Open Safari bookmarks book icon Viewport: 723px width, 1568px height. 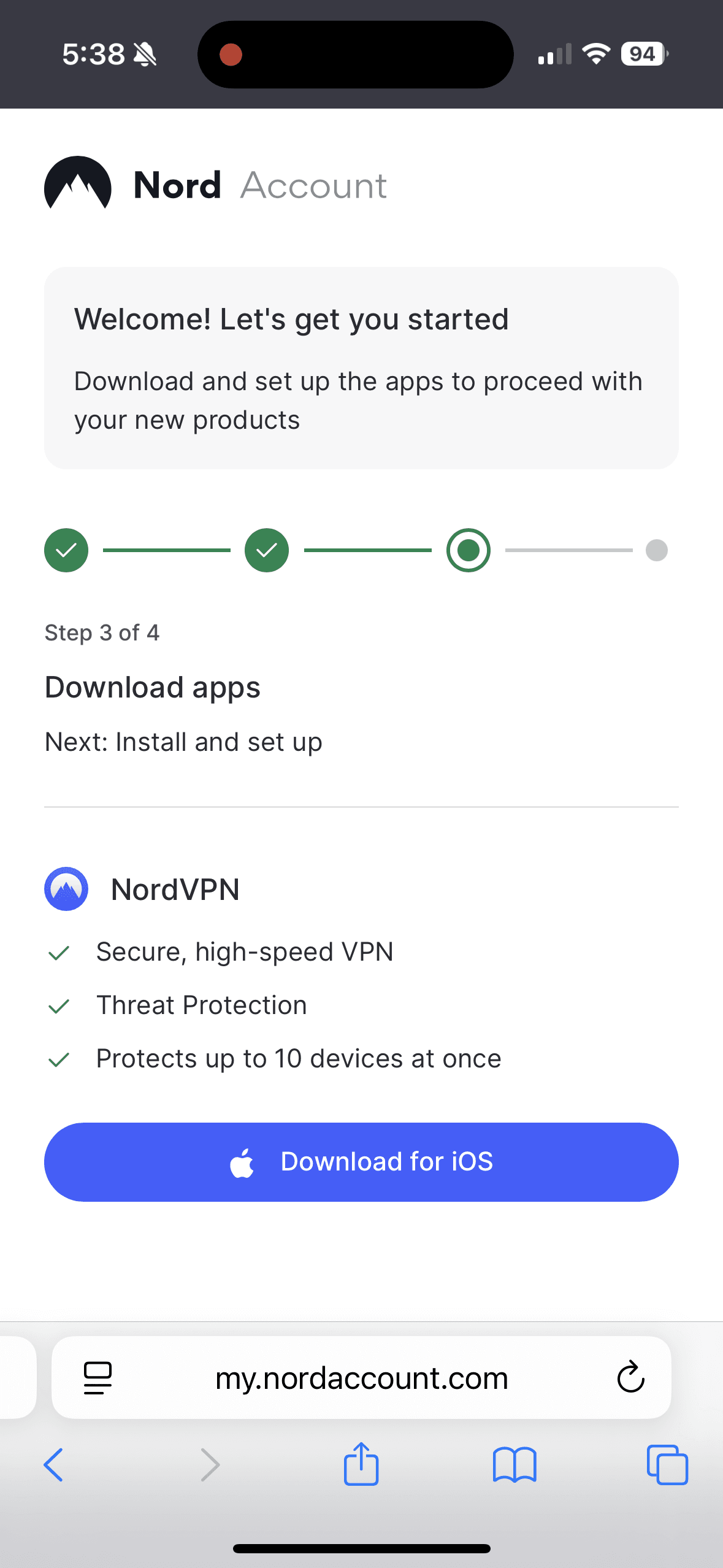point(515,1465)
